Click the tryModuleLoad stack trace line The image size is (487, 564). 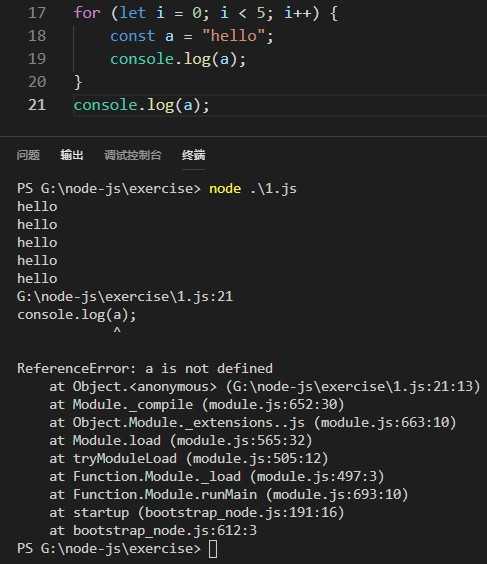(189, 459)
